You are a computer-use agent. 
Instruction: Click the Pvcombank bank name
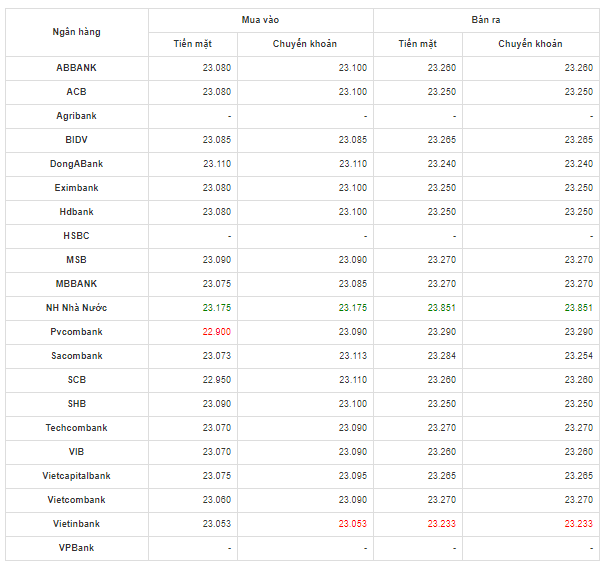pyautogui.click(x=76, y=332)
